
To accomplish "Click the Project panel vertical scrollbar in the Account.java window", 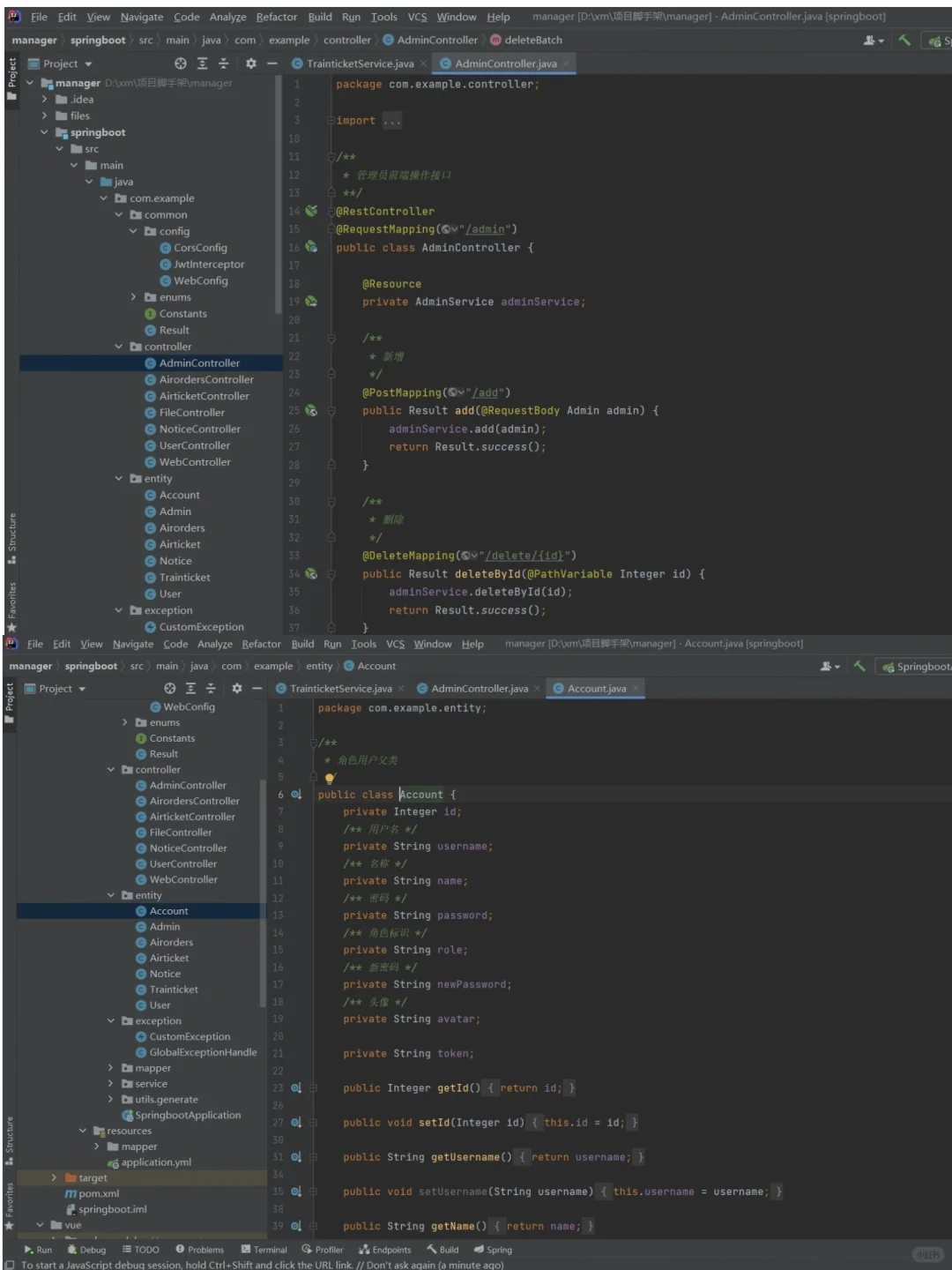I will tap(263, 893).
